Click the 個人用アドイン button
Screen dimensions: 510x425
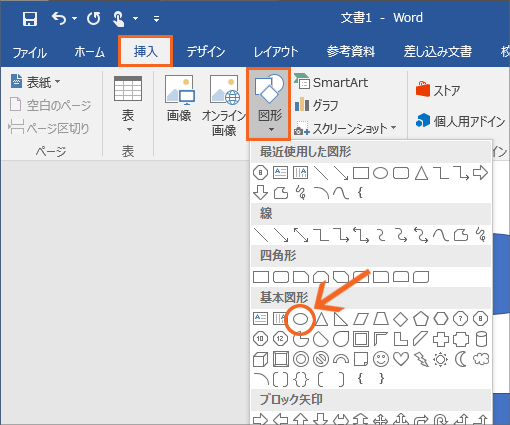(460, 121)
